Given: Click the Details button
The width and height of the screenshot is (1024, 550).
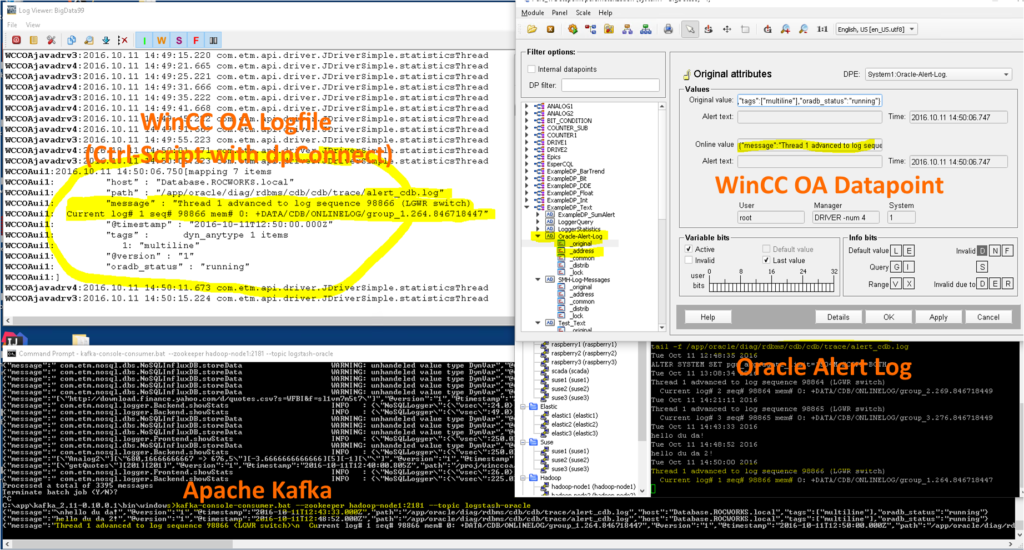Looking at the screenshot, I should click(838, 317).
